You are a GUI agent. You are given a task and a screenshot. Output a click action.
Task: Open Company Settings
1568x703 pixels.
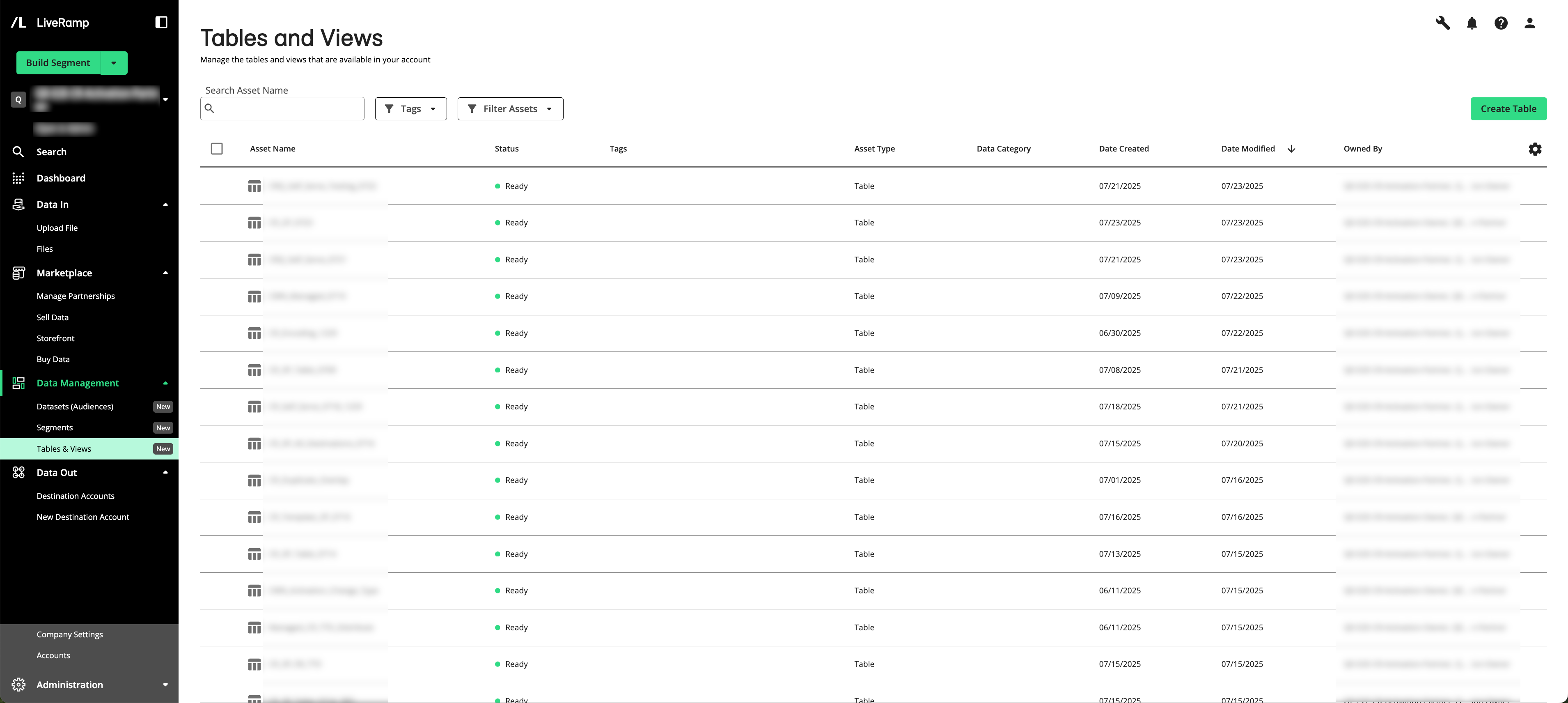coord(69,634)
